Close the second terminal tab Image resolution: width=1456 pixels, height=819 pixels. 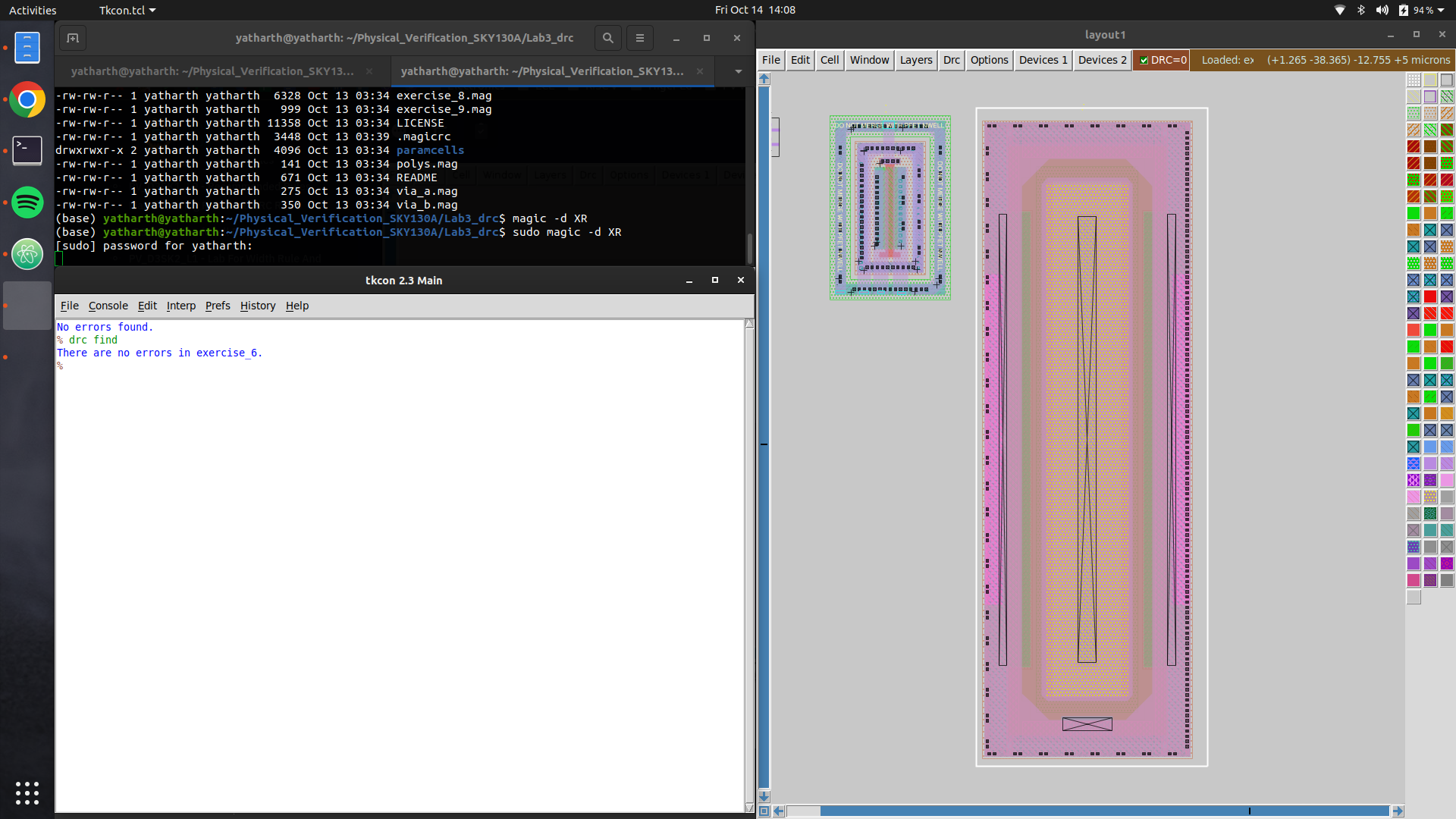coord(700,71)
